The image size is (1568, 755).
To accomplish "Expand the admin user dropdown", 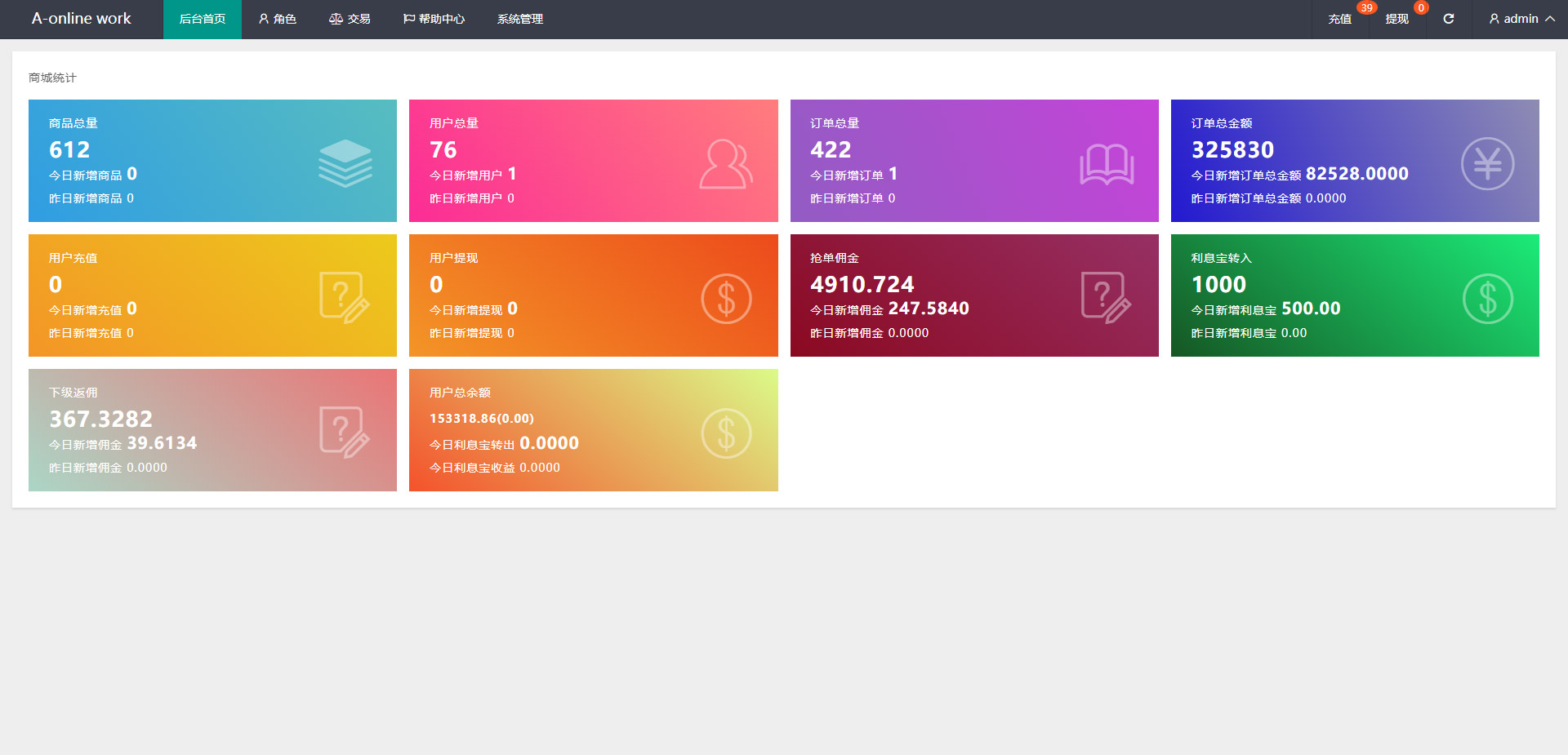I will tap(1521, 19).
